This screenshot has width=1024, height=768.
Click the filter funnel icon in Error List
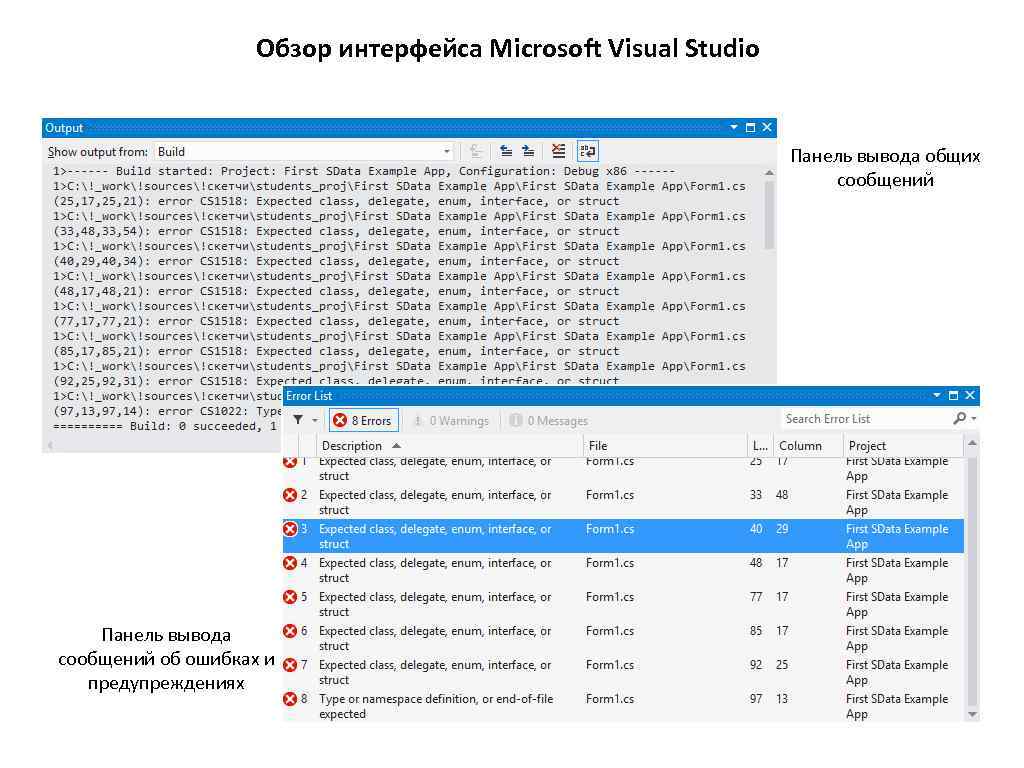pyautogui.click(x=298, y=420)
